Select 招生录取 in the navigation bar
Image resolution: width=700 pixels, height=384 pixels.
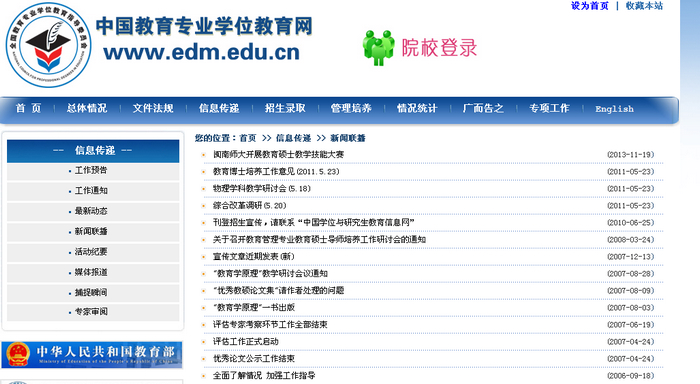click(285, 108)
